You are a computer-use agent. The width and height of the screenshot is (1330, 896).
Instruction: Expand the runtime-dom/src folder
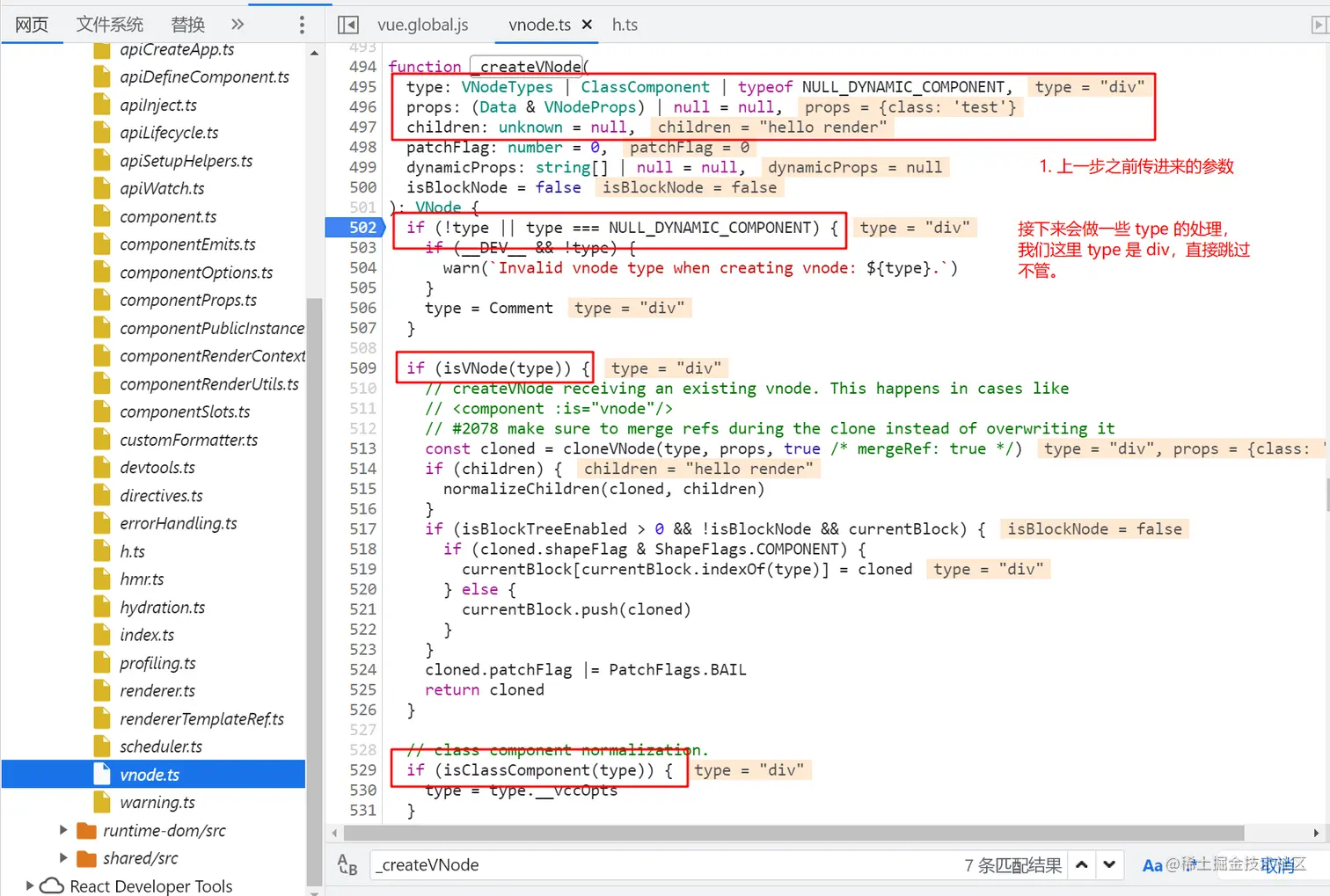click(63, 830)
